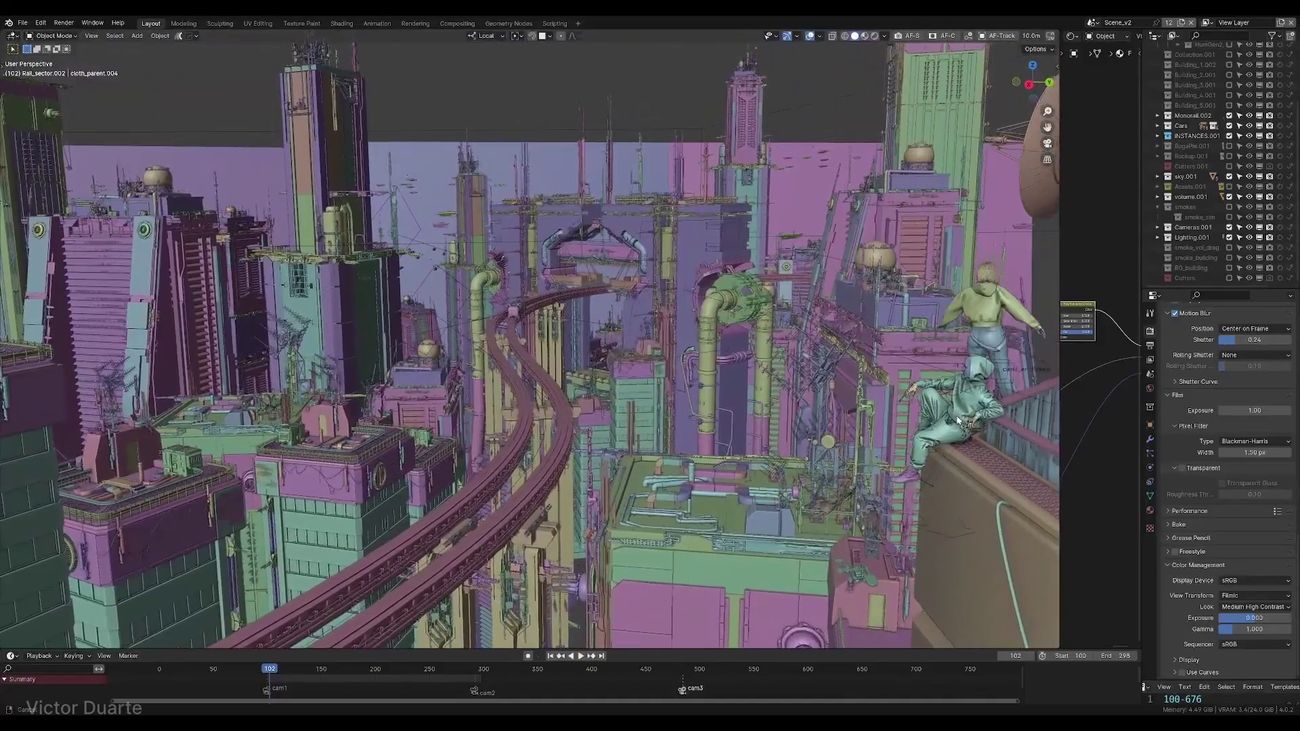Add a new workspace with the plus icon

click(577, 23)
